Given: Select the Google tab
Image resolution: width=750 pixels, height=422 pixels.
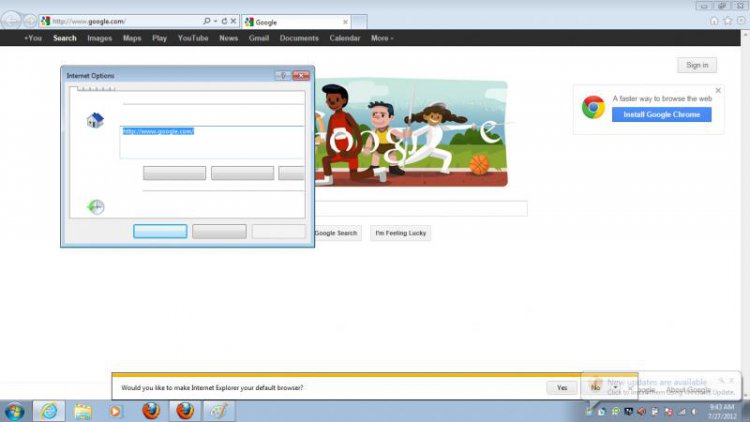Looking at the screenshot, I should [297, 22].
